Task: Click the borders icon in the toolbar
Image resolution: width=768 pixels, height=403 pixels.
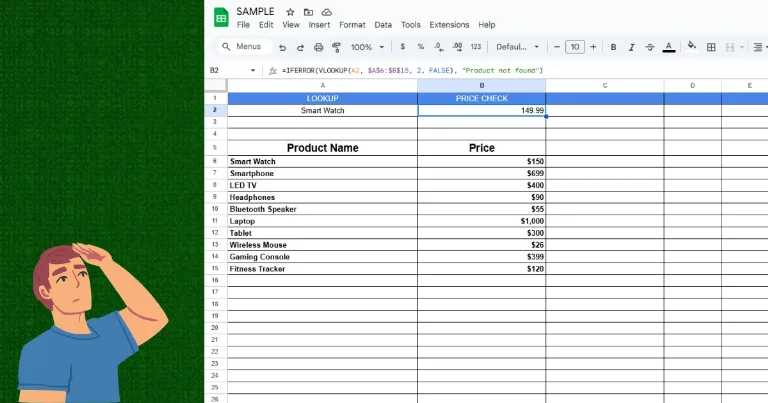Action: click(x=711, y=47)
